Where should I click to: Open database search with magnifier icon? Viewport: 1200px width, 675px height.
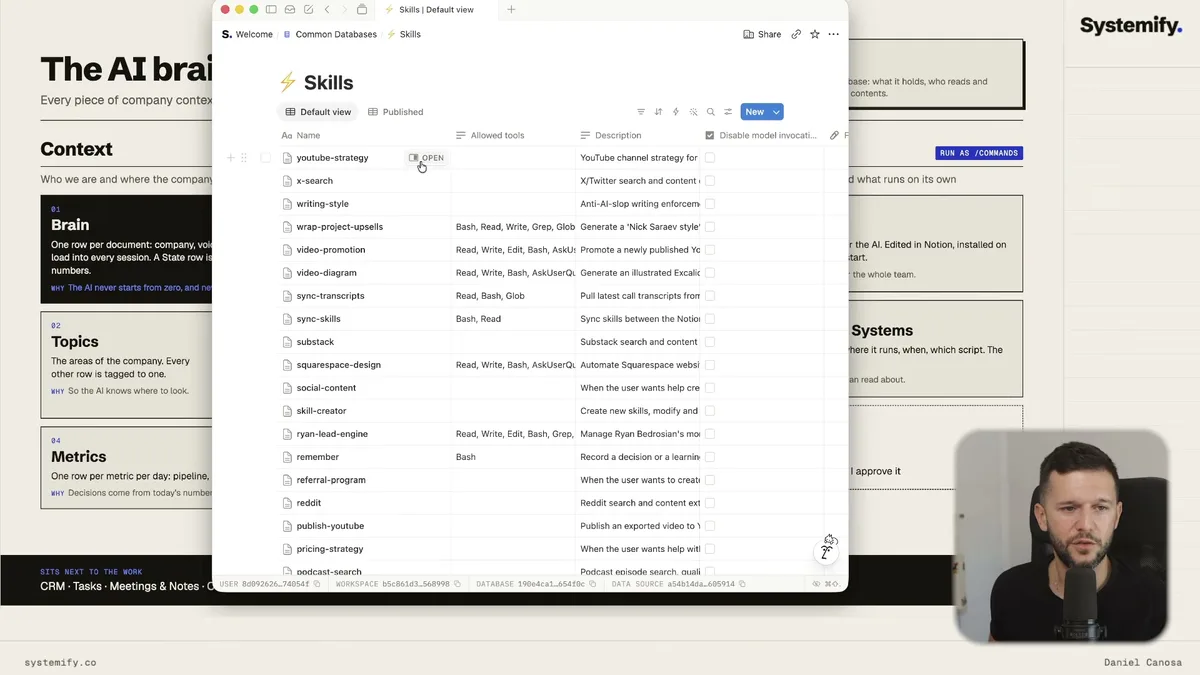coord(711,112)
